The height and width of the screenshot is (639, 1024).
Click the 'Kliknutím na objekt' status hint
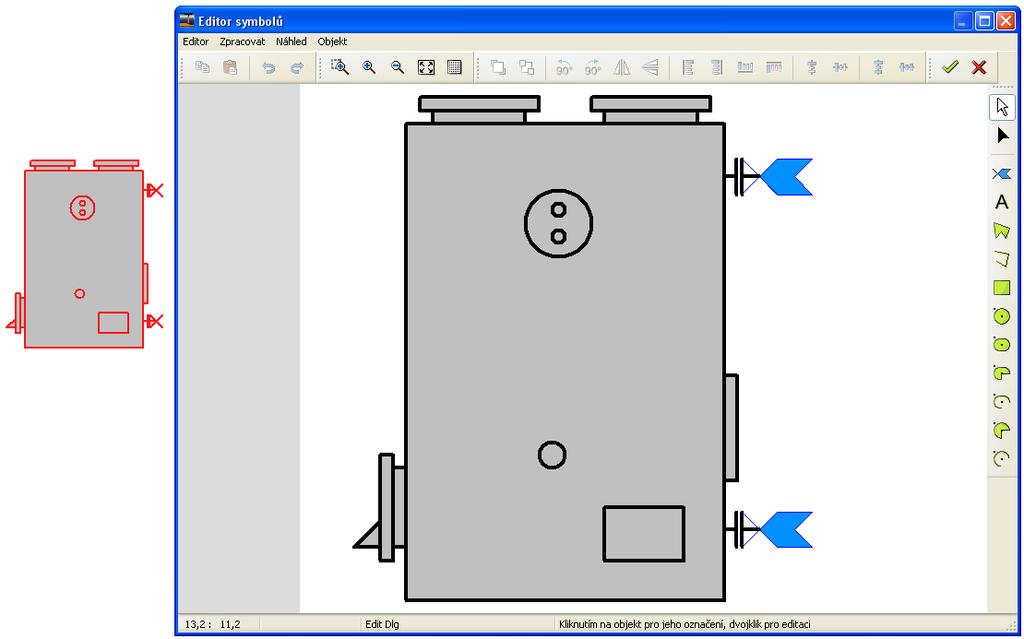684,624
